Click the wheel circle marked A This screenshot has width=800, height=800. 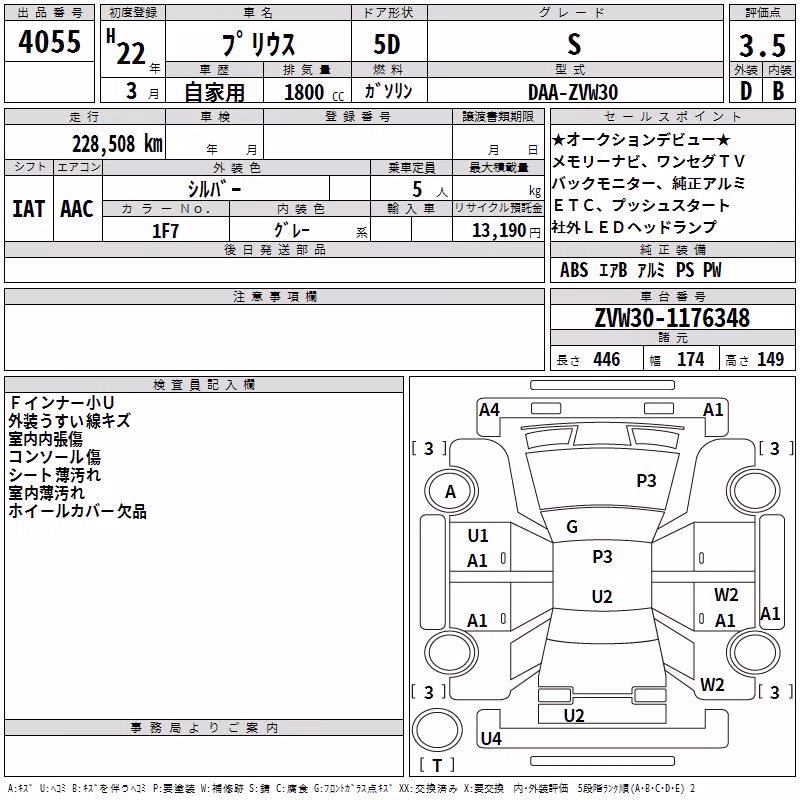[x=451, y=491]
